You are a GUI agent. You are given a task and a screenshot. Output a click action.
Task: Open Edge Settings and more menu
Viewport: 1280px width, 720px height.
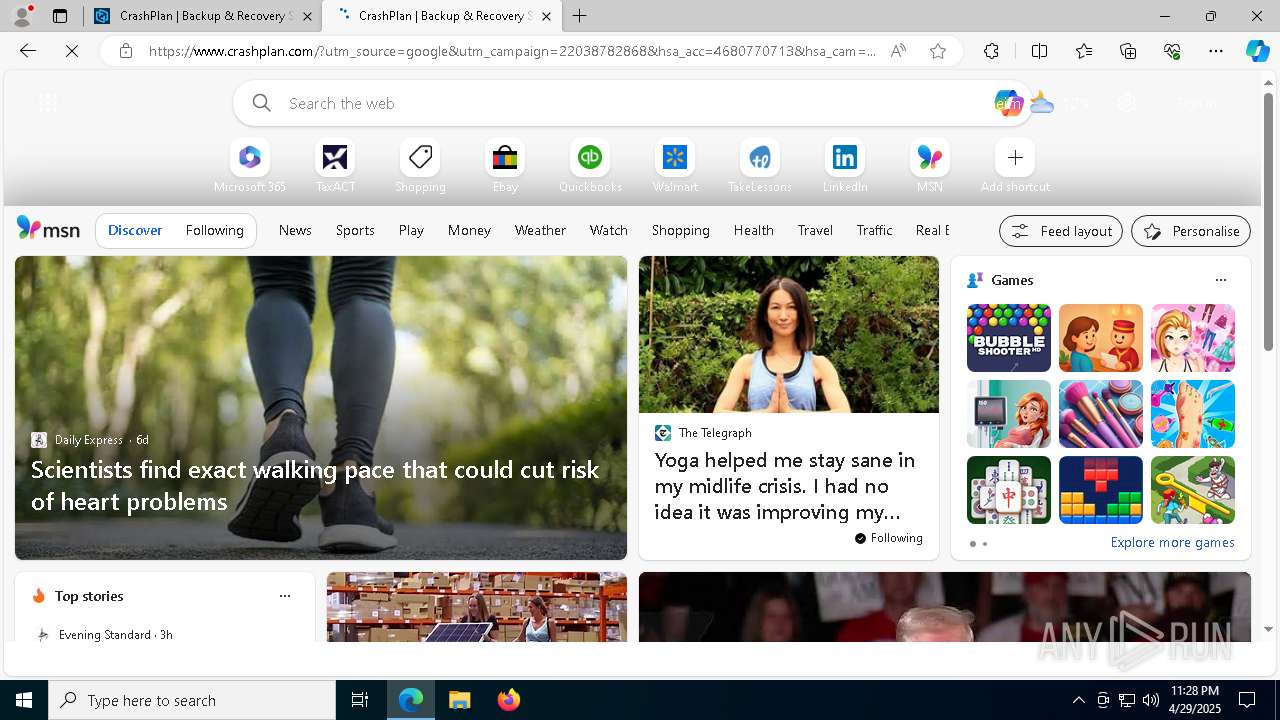1216,51
